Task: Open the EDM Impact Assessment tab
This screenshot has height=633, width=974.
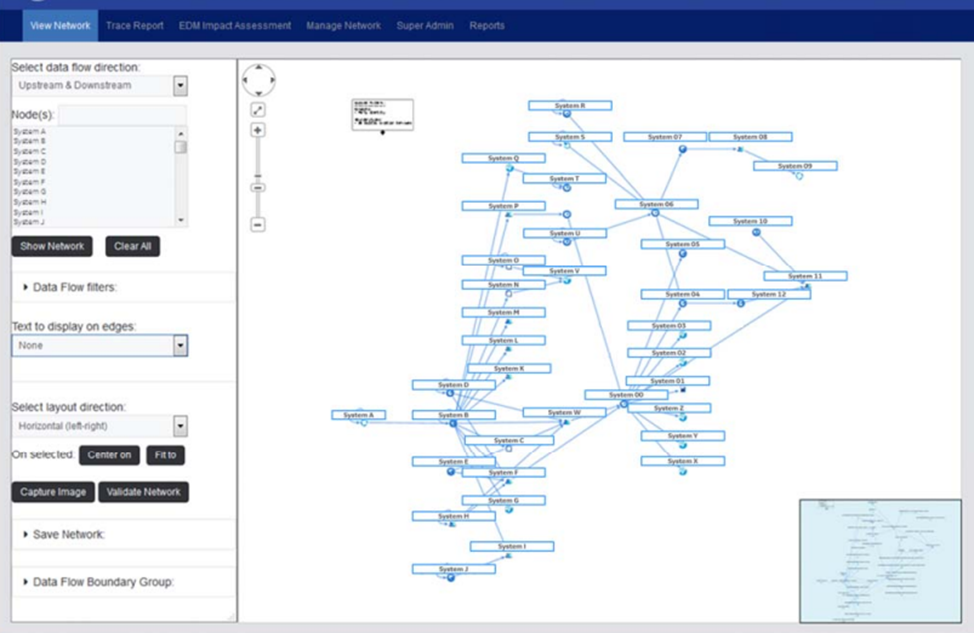Action: tap(235, 25)
